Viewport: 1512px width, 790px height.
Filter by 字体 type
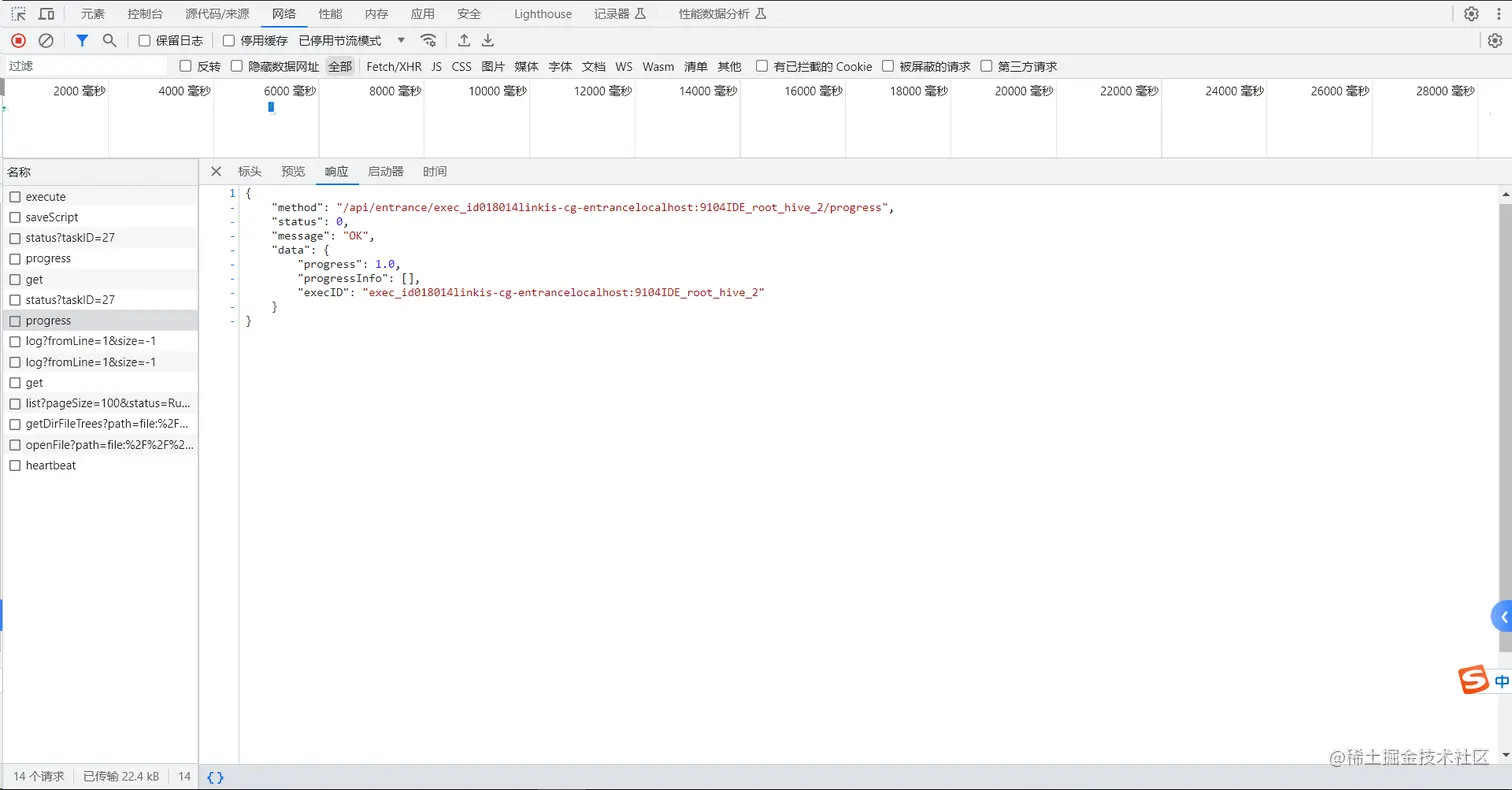[560, 67]
